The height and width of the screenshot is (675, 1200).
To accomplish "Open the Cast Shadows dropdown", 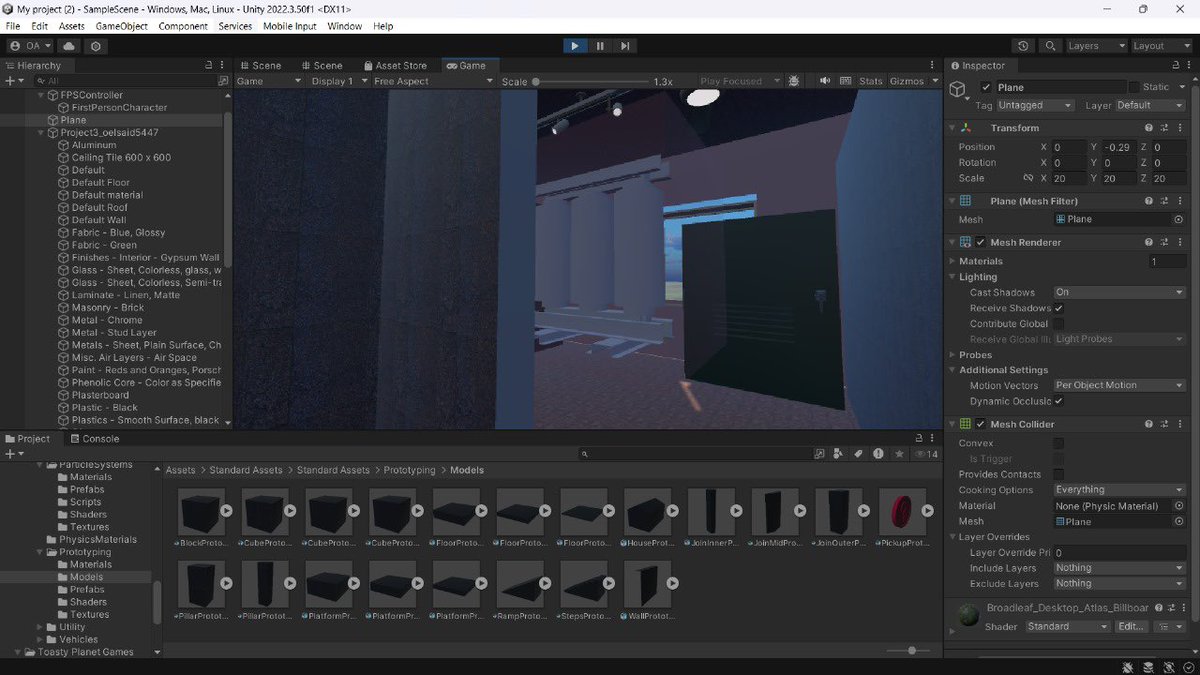I will (1119, 292).
